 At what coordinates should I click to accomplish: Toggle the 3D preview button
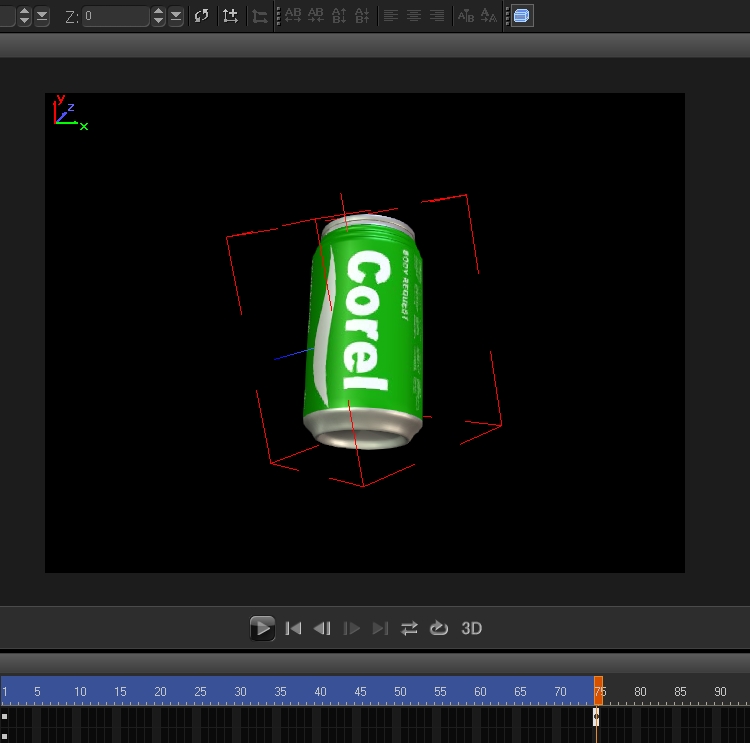point(471,628)
